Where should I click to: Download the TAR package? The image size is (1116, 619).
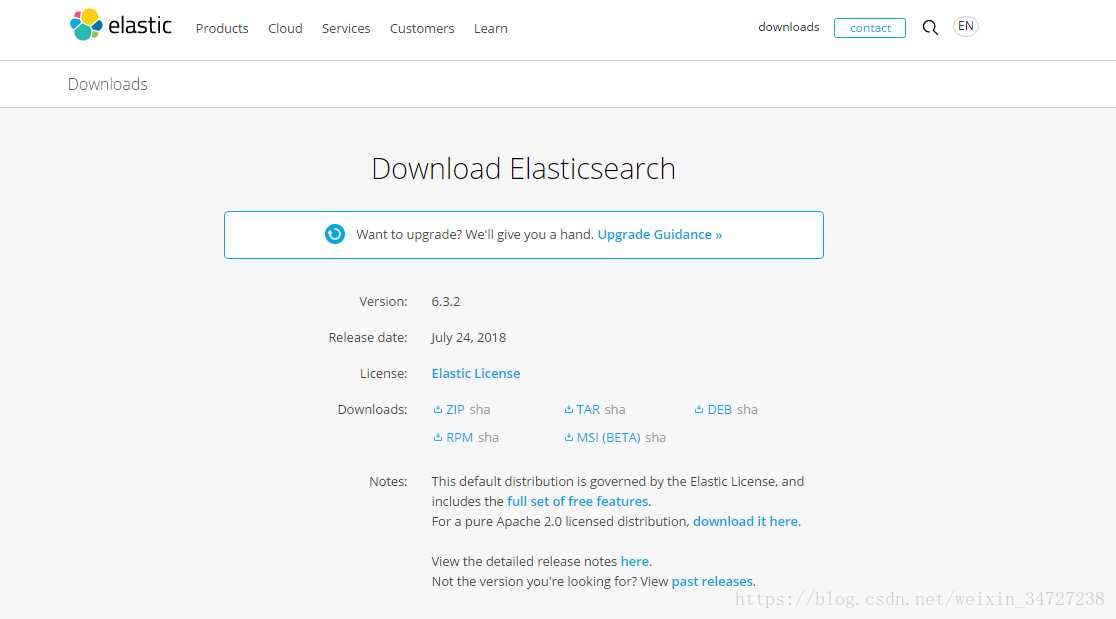click(588, 410)
